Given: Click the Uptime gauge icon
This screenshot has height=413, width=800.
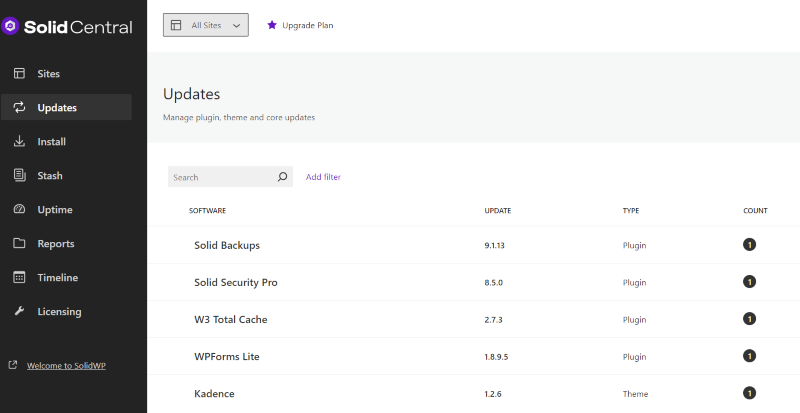Looking at the screenshot, I should pyautogui.click(x=19, y=209).
